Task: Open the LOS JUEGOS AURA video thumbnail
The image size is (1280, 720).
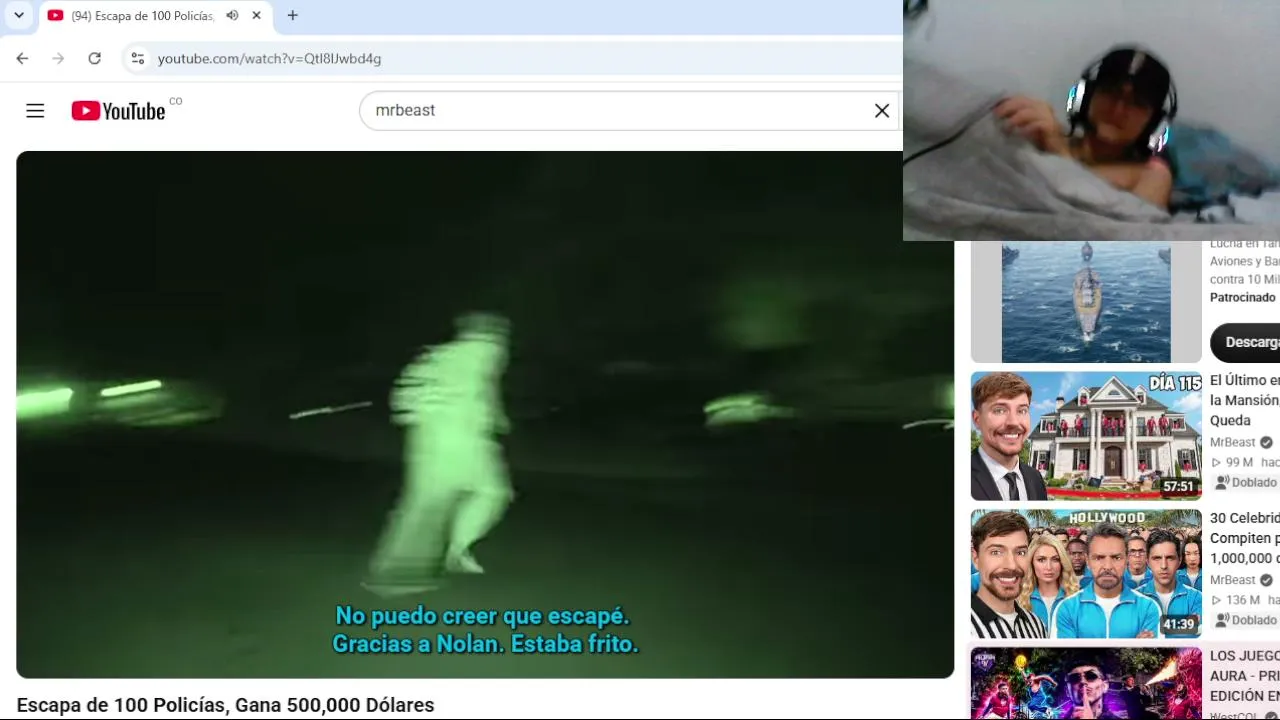Action: click(x=1086, y=684)
